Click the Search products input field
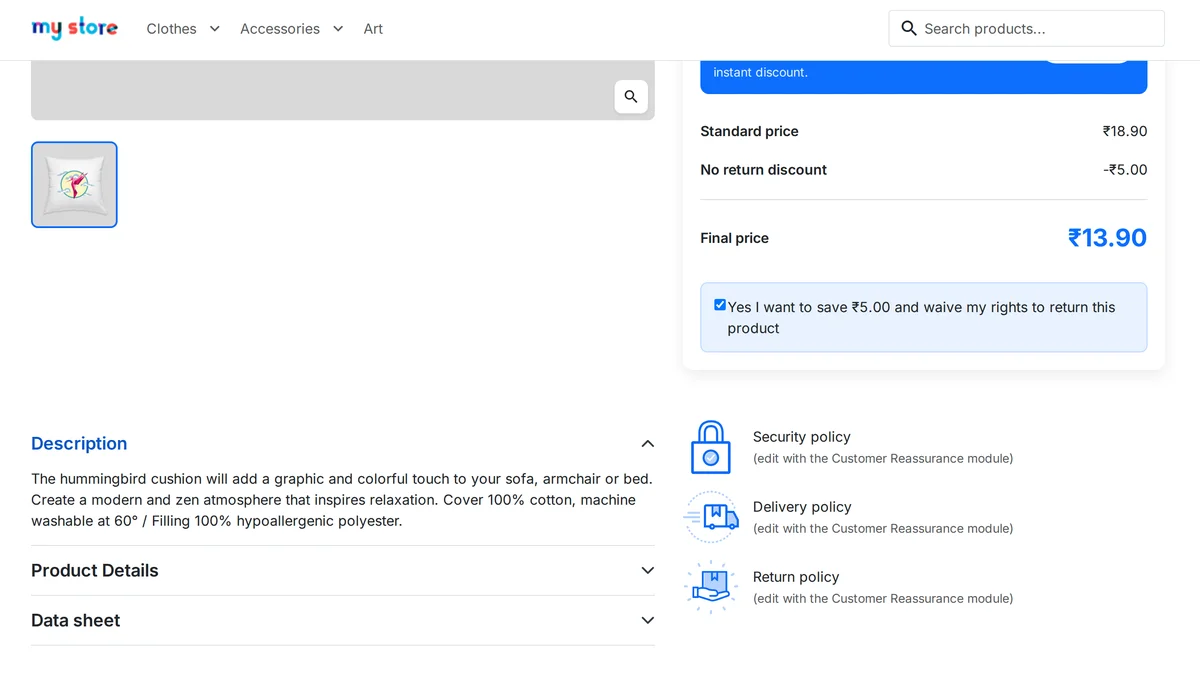The height and width of the screenshot is (674, 1200). (x=1026, y=28)
